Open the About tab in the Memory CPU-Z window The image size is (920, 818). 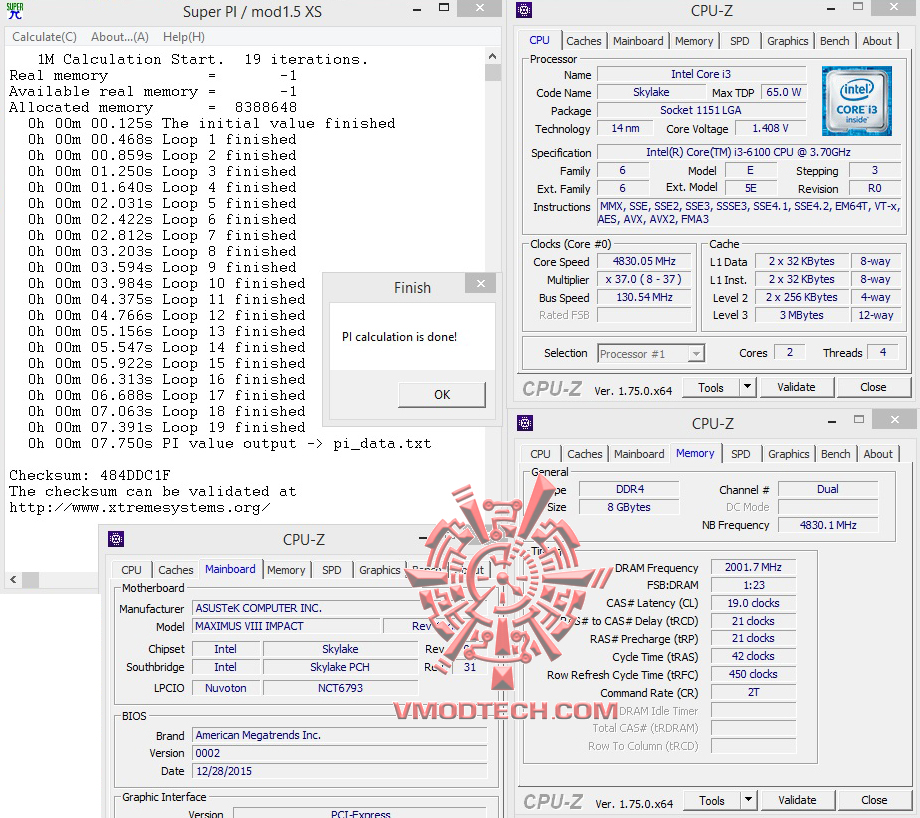coord(878,454)
